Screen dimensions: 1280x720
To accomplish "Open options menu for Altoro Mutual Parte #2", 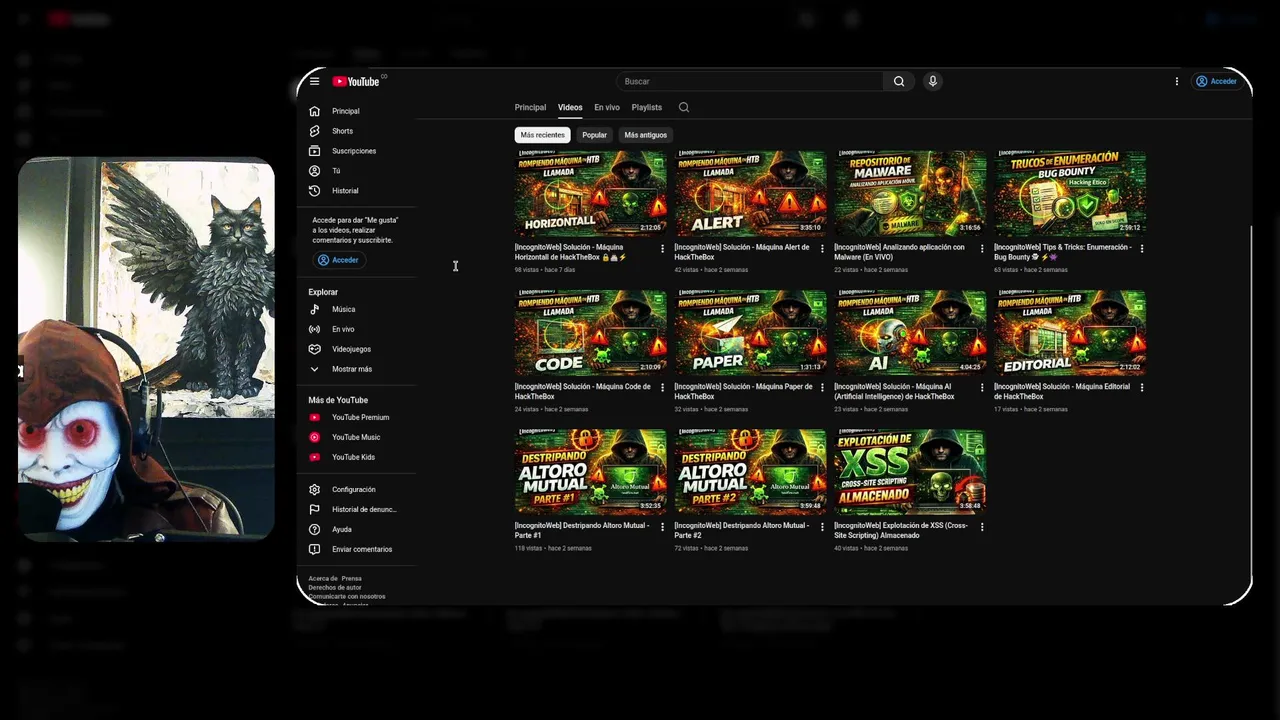I will point(822,526).
